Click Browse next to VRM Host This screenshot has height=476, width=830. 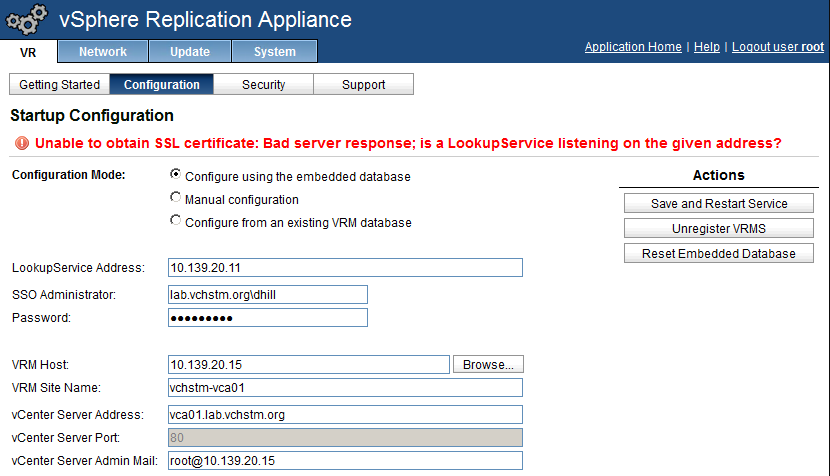tap(488, 364)
